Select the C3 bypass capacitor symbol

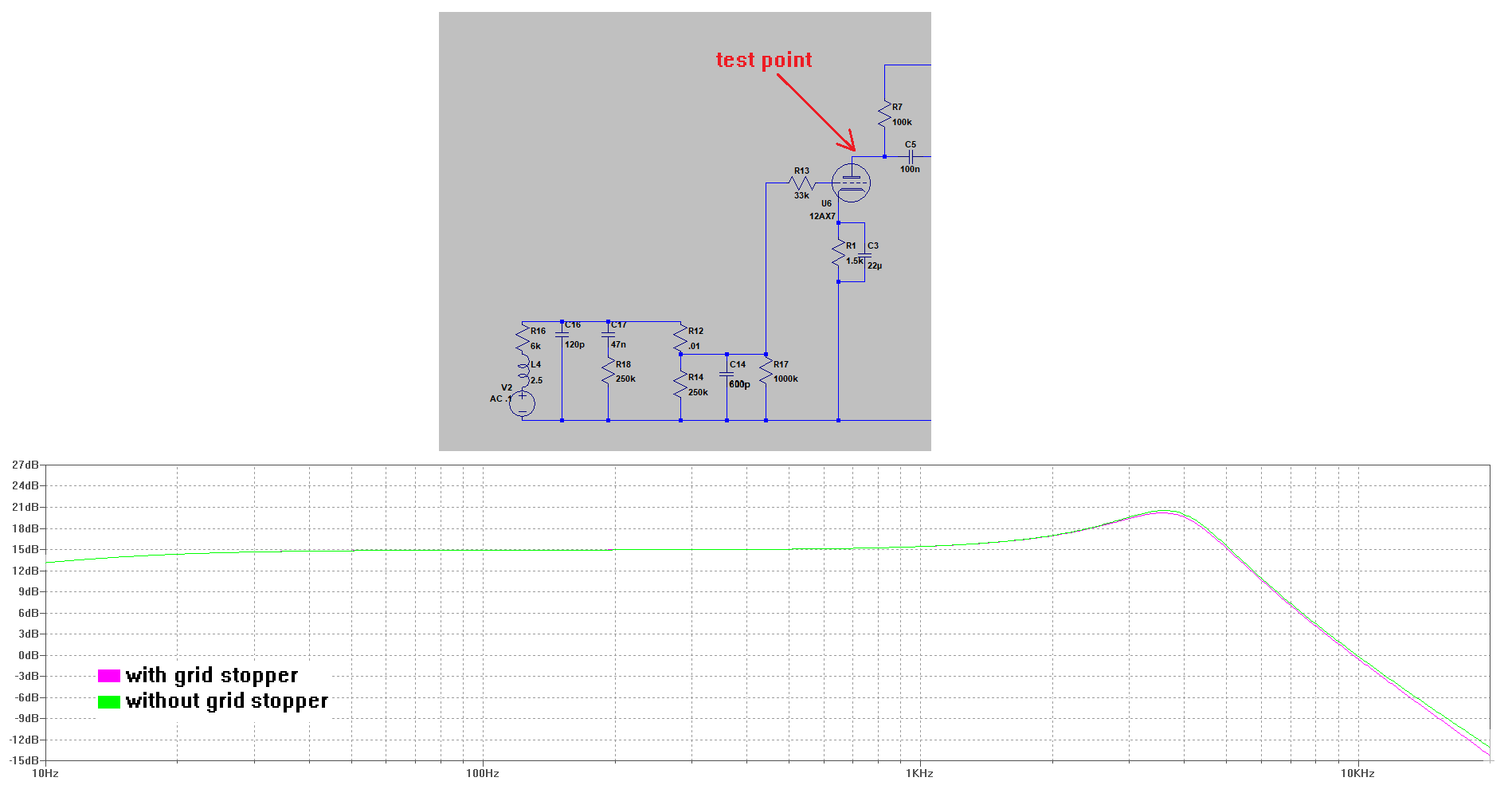[864, 256]
